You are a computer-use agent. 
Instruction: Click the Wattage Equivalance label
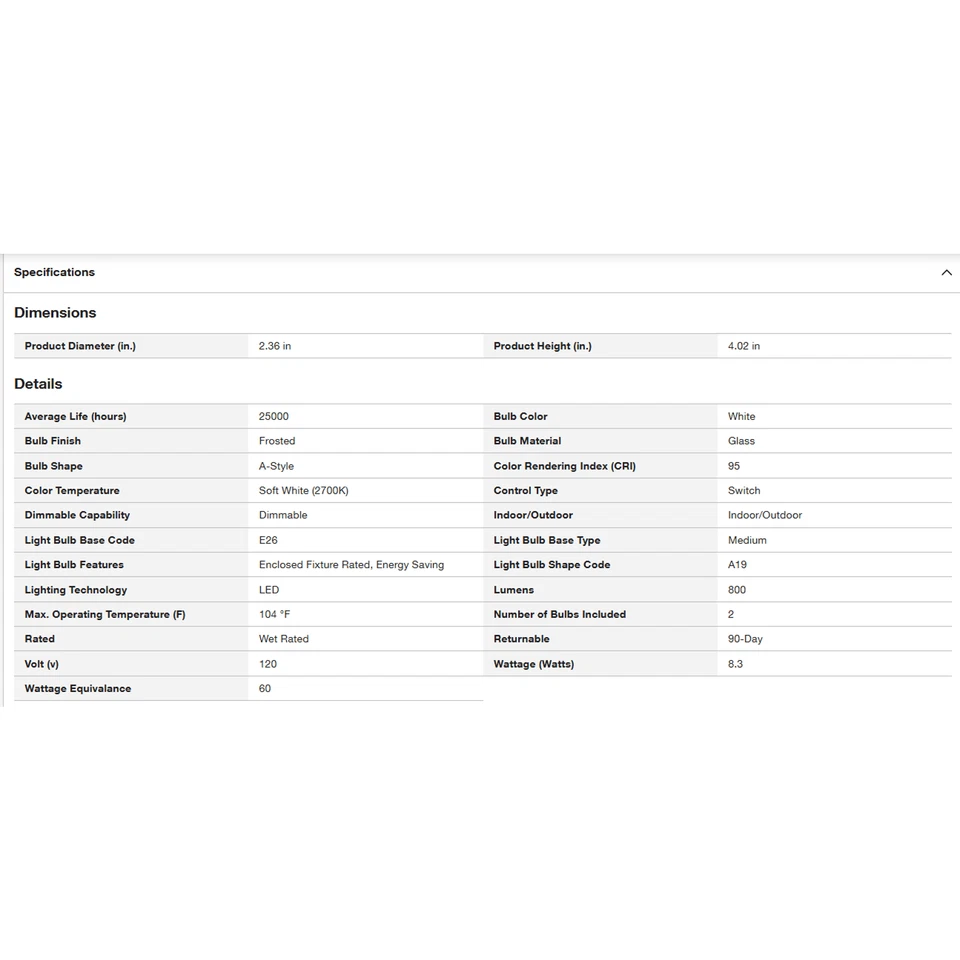click(x=78, y=689)
